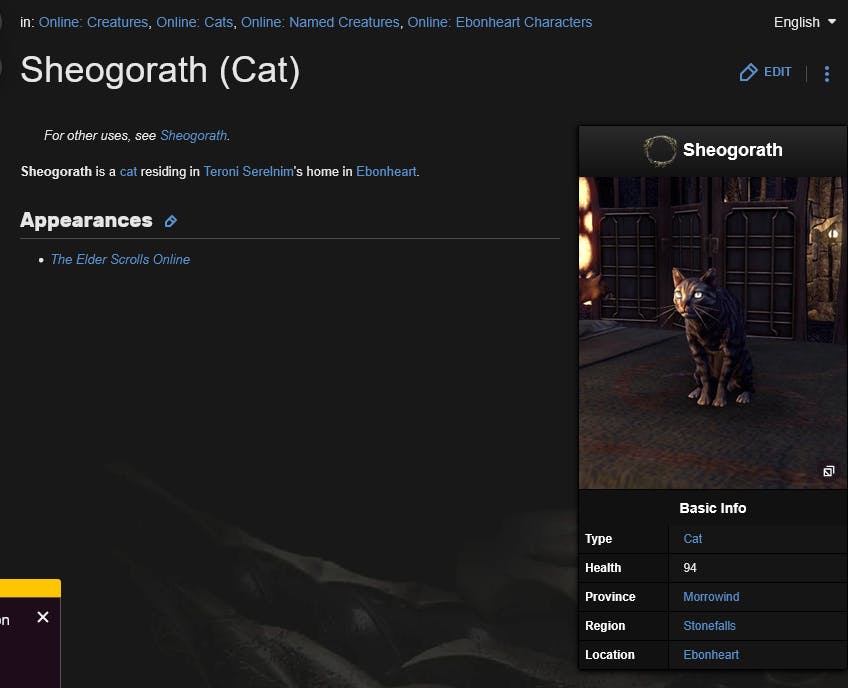This screenshot has width=848, height=688.
Task: Open Online: Ebonheart Characters category
Action: coord(499,22)
